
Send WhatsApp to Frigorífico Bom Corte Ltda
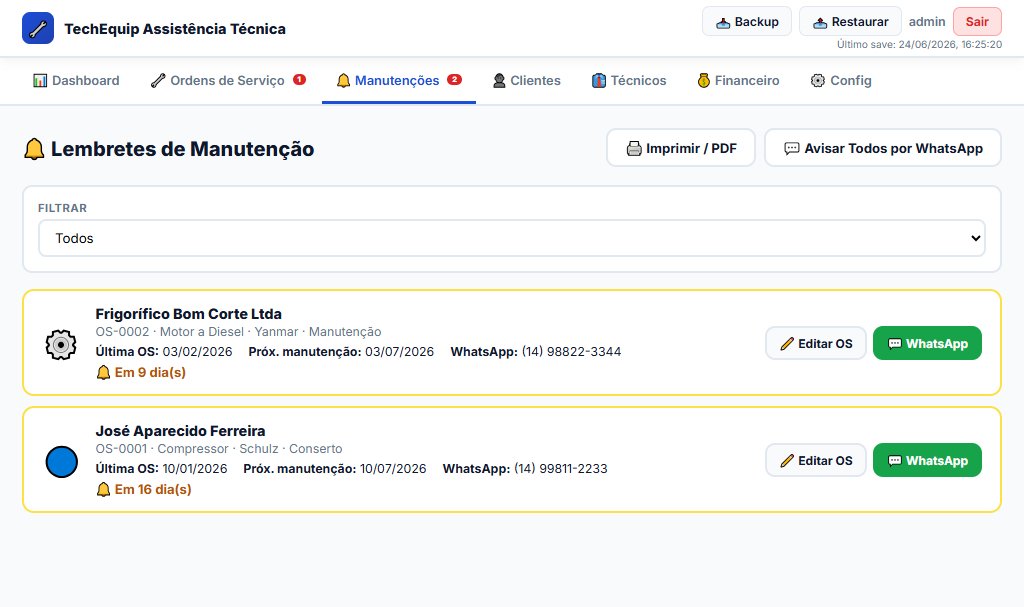click(927, 343)
